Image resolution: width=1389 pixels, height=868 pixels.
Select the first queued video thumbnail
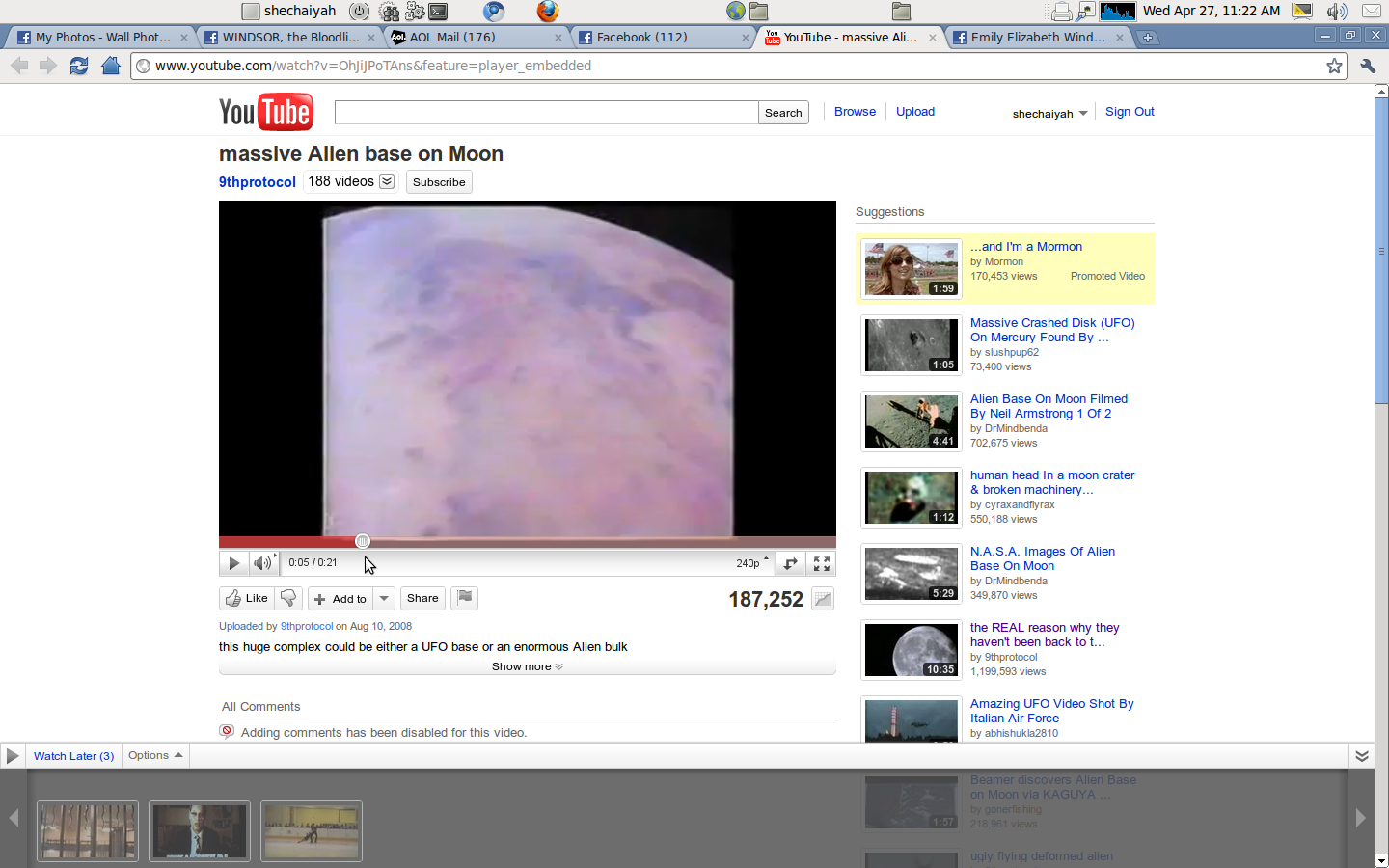88,831
